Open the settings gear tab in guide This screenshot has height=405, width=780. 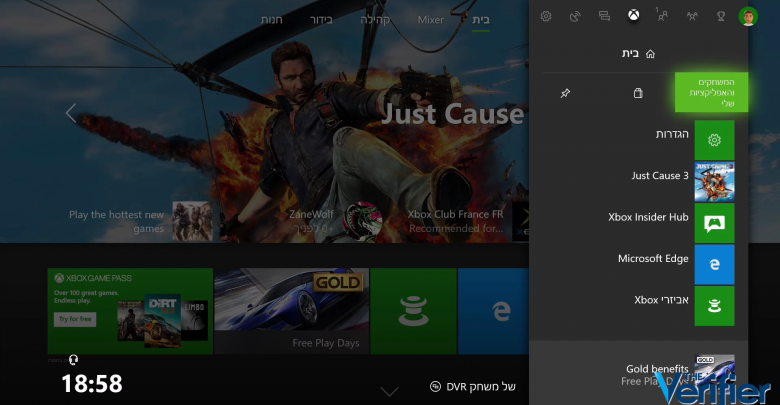546,16
